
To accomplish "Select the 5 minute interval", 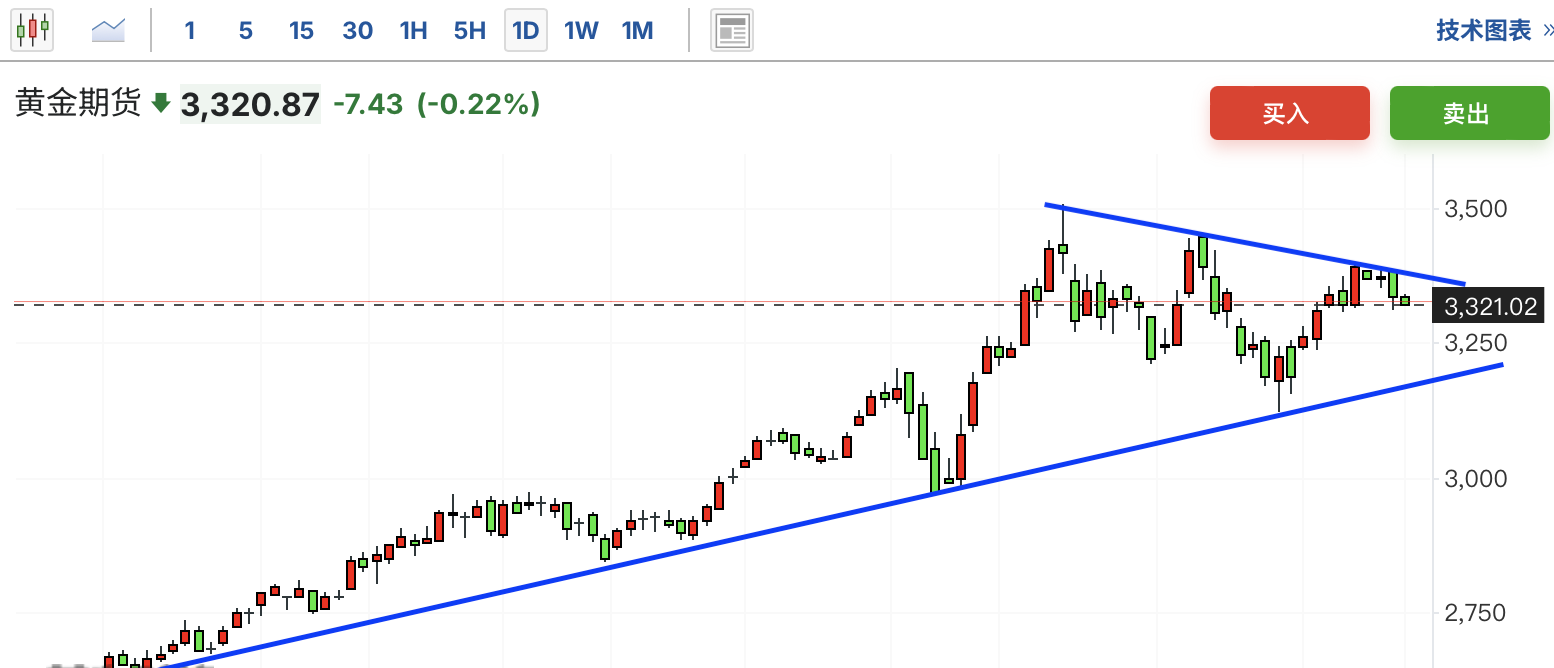I will (x=245, y=31).
